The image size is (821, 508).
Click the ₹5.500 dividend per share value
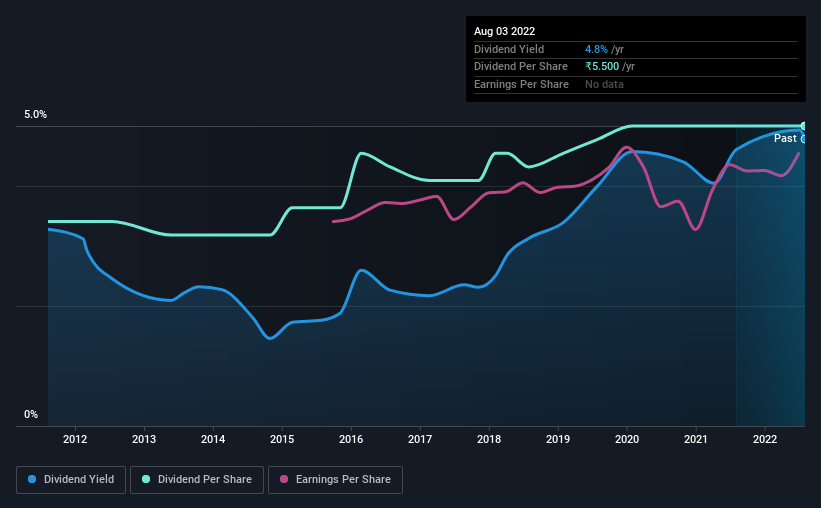click(602, 67)
